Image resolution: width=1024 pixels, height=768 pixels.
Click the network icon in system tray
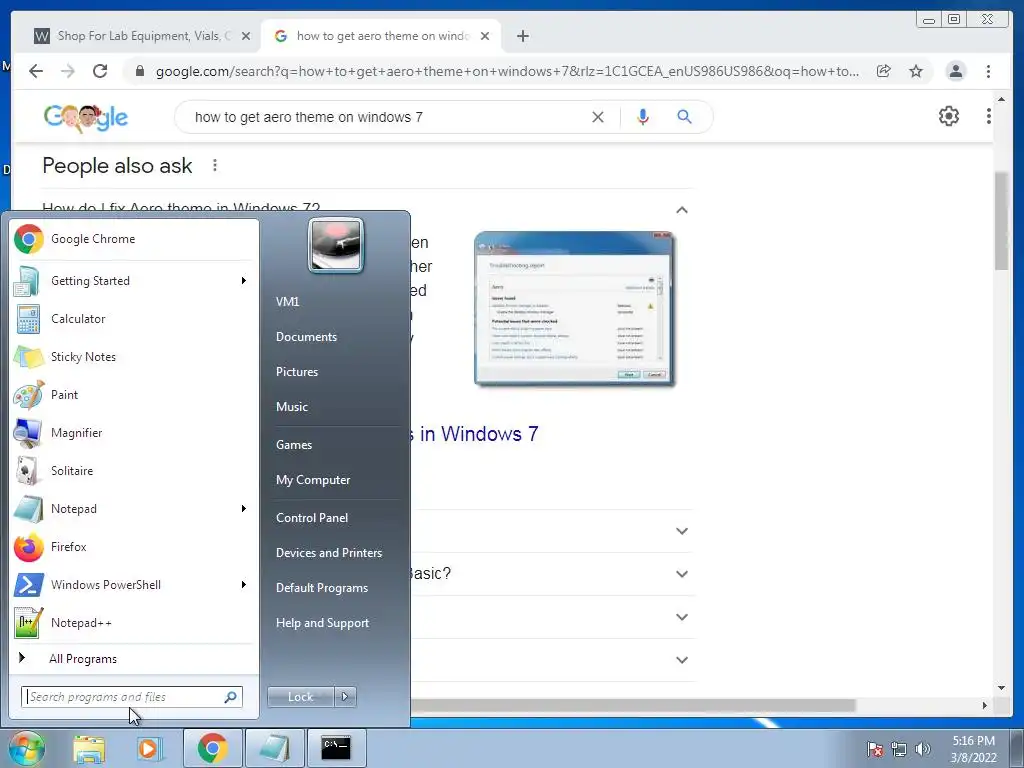pos(899,749)
